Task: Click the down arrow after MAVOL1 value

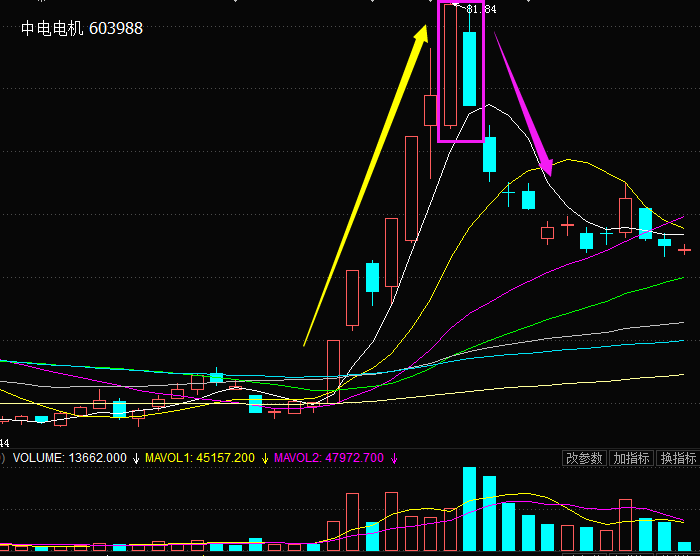Action: [265, 458]
